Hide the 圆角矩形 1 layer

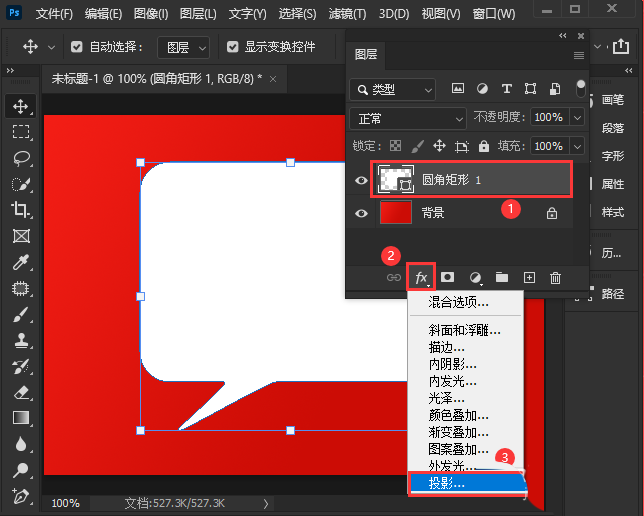pyautogui.click(x=361, y=180)
